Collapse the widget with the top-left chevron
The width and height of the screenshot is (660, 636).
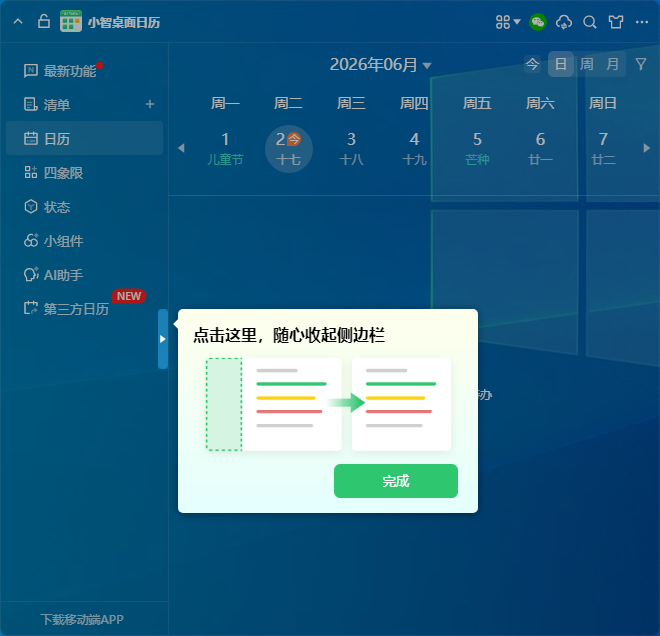18,21
